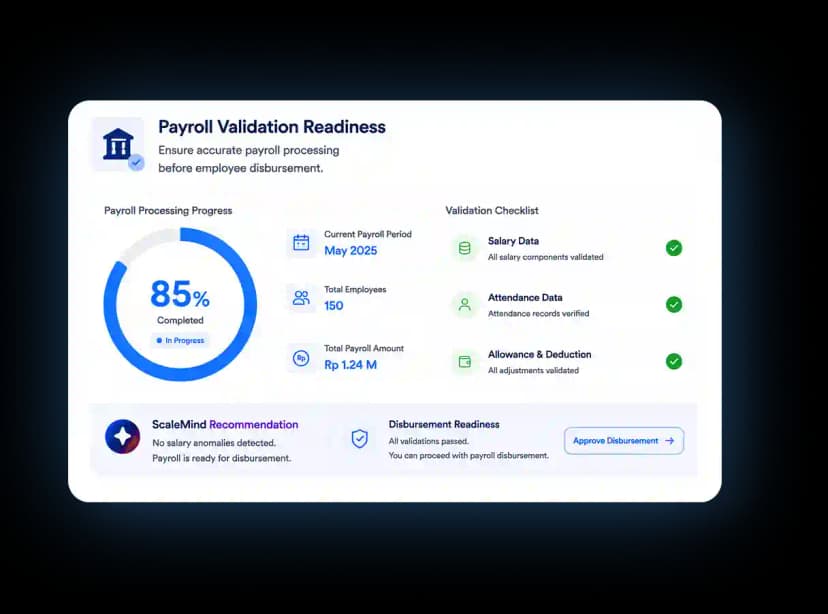Click the 'Payroll Processing Progress' section heading
The image size is (828, 614).
[x=168, y=211]
